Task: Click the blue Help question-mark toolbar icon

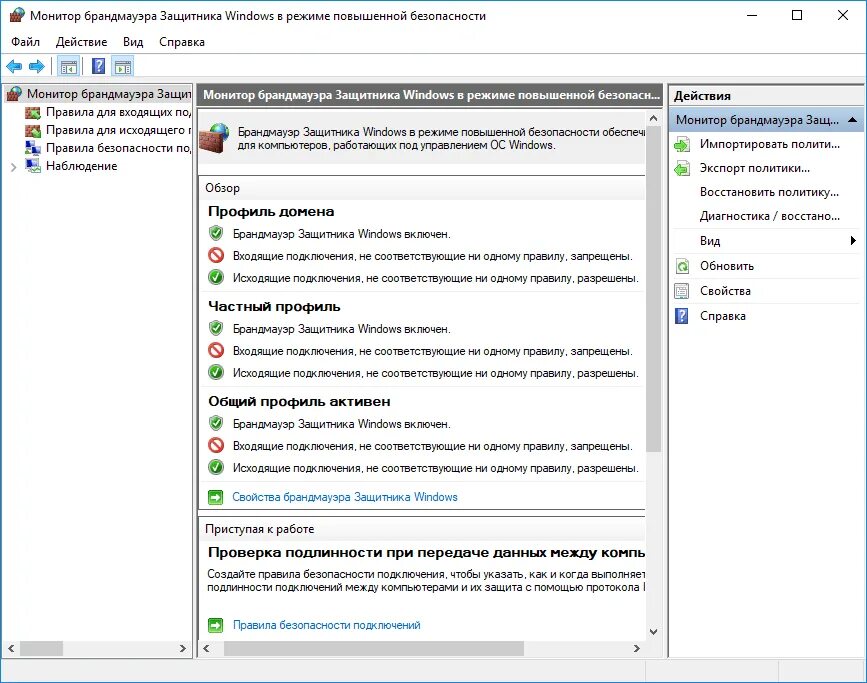Action: coord(98,66)
